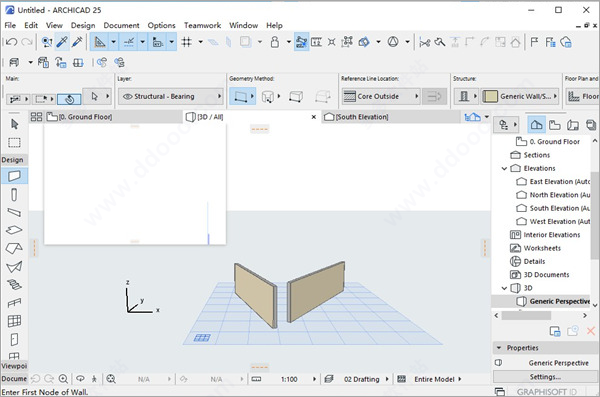The width and height of the screenshot is (600, 397).
Task: Open the View Map in Navigator
Action: (554, 125)
